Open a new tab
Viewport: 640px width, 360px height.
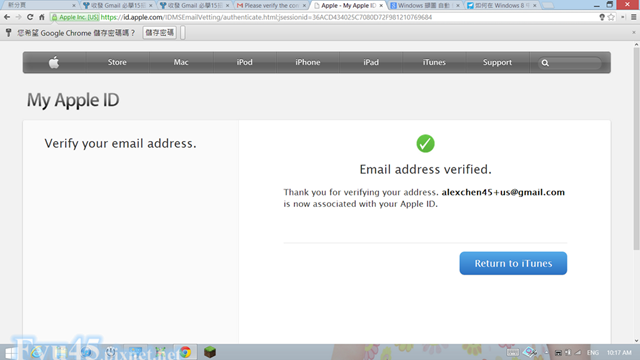(549, 5)
